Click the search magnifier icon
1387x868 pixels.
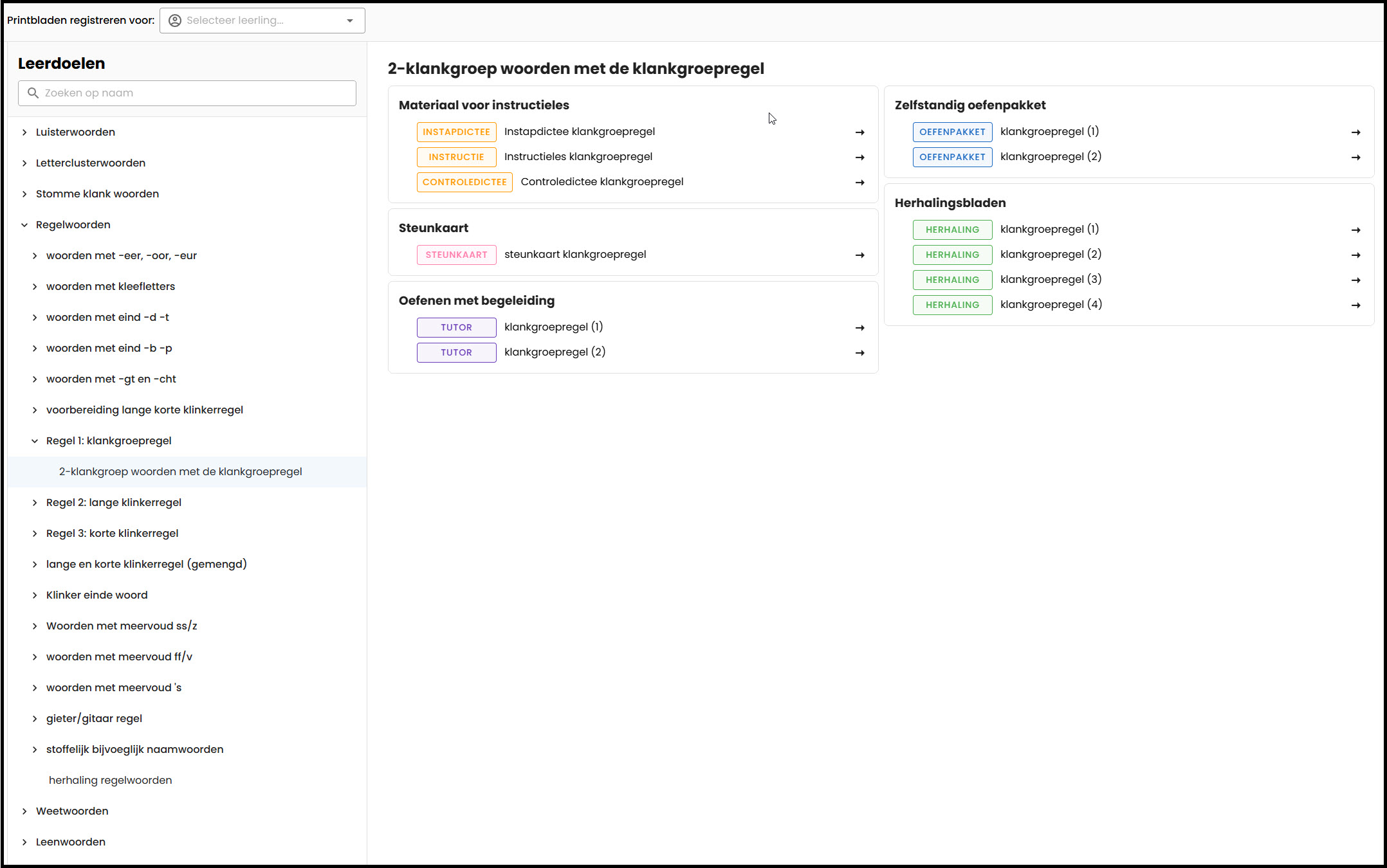[33, 93]
